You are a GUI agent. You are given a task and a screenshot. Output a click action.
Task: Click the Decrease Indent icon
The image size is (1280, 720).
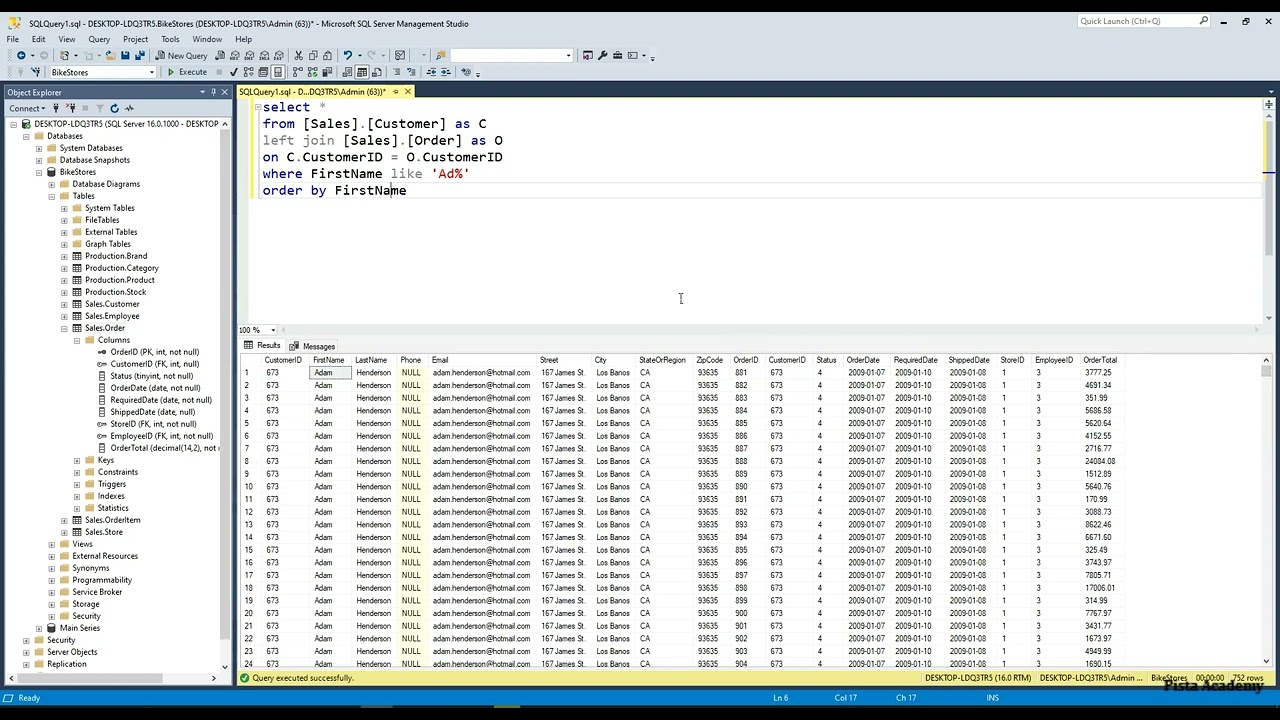coord(432,72)
